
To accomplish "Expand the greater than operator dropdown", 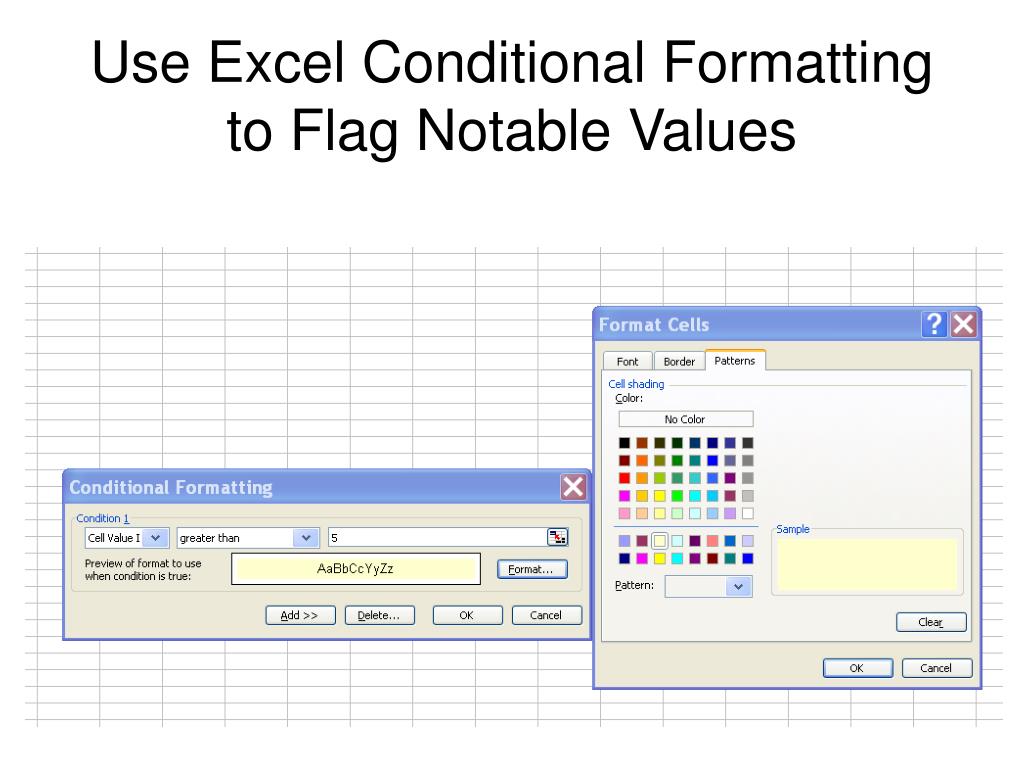I will 306,537.
